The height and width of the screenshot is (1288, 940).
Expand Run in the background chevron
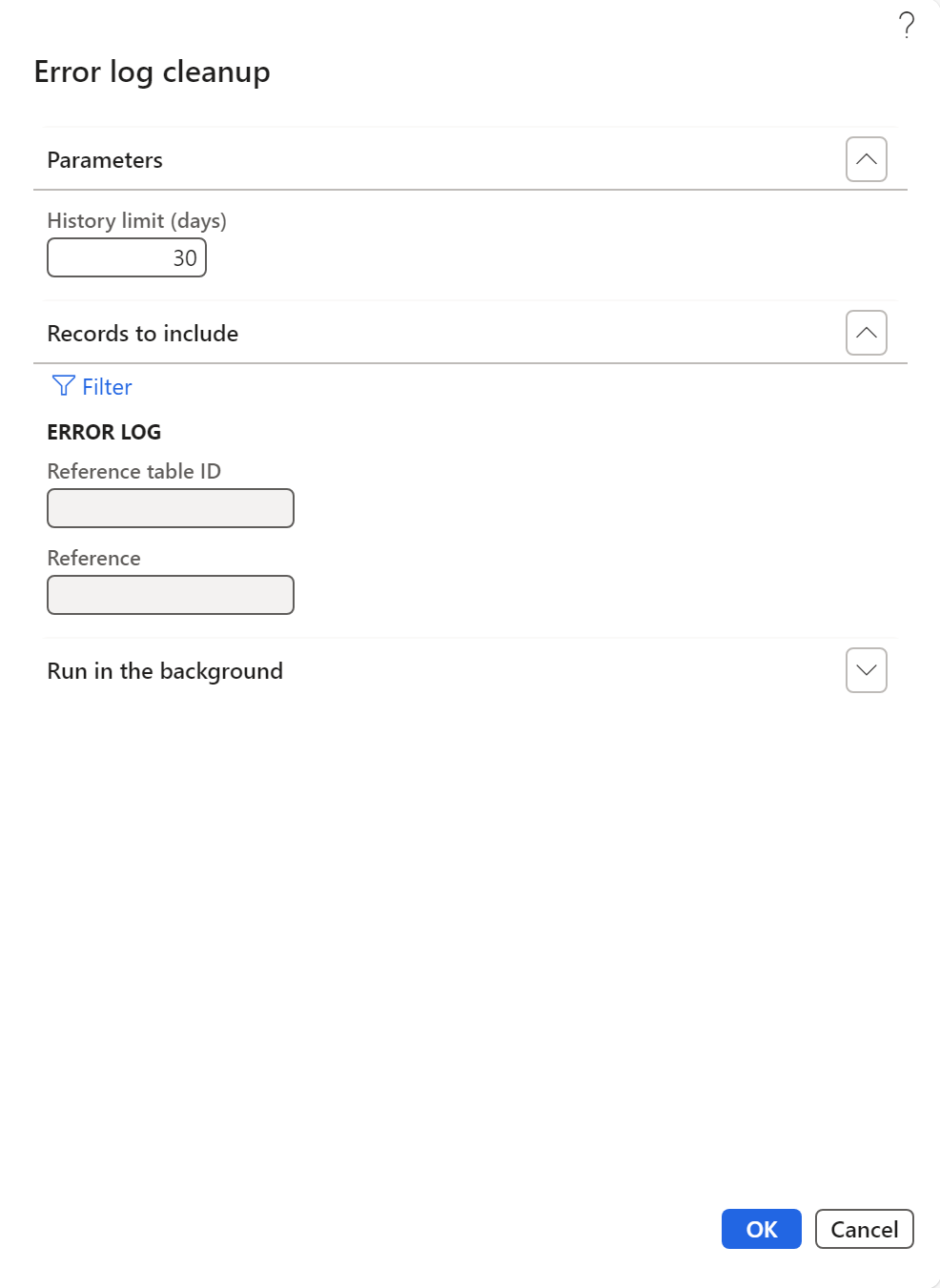coord(866,670)
